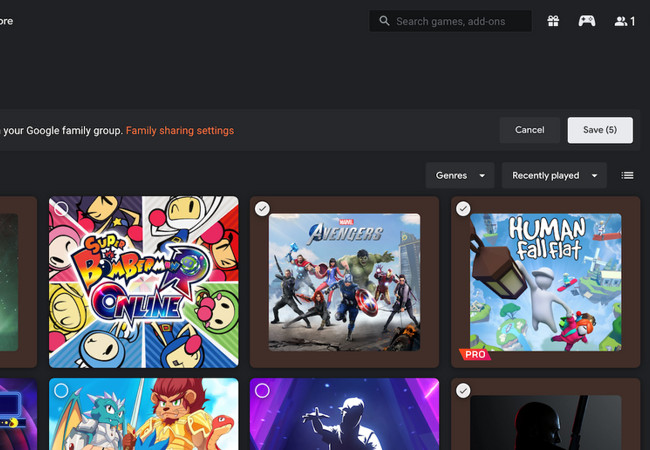Viewport: 650px width, 450px height.
Task: Open the Super Bomberman R Online cover
Action: pos(143,282)
